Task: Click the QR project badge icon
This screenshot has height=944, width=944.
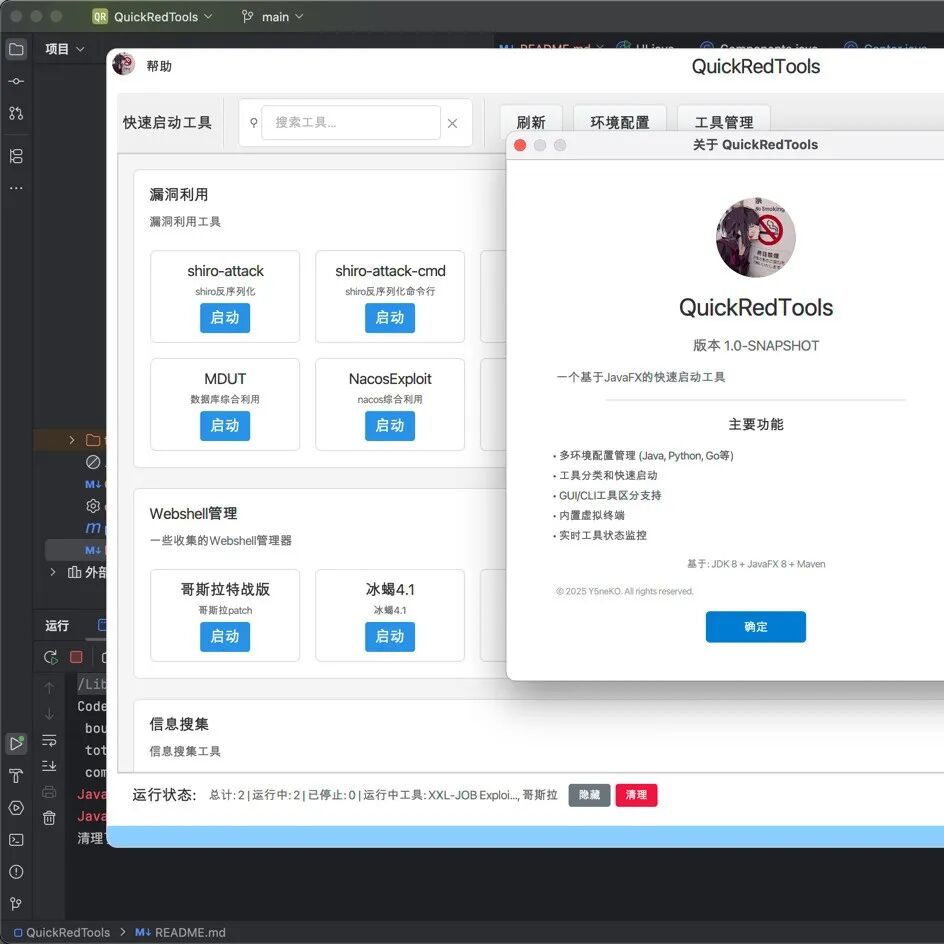Action: pos(100,17)
